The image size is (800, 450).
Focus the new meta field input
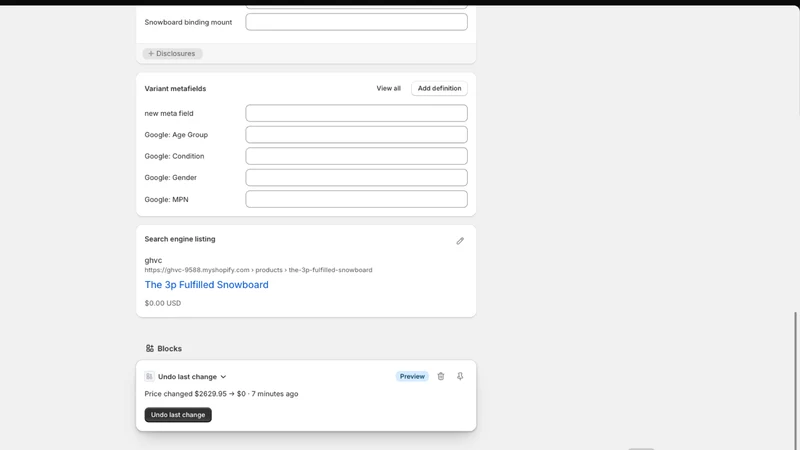[x=356, y=113]
